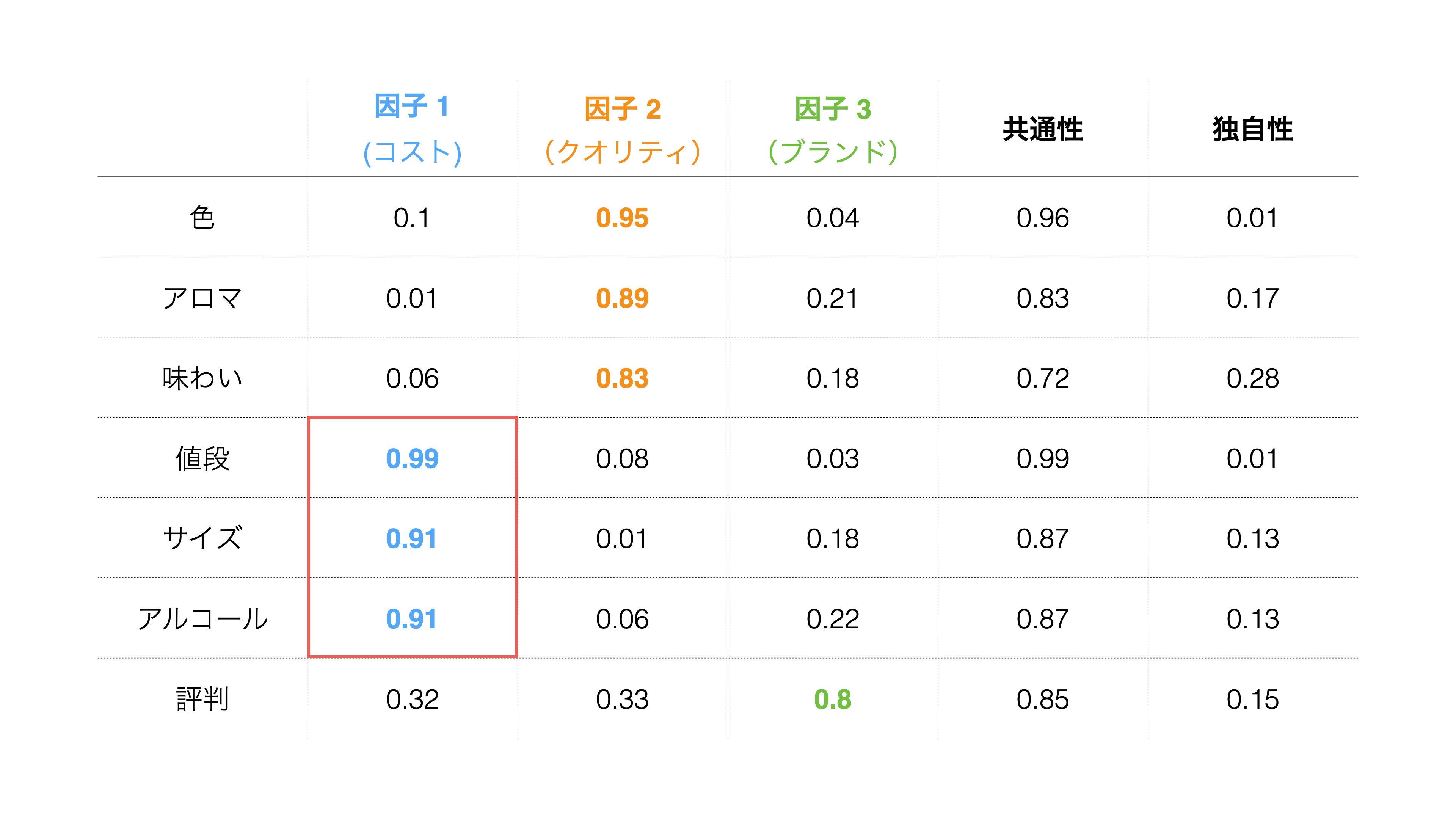This screenshot has width=1456, height=819.
Task: Select the 因子 3 (ブランド) column header
Action: (833, 129)
